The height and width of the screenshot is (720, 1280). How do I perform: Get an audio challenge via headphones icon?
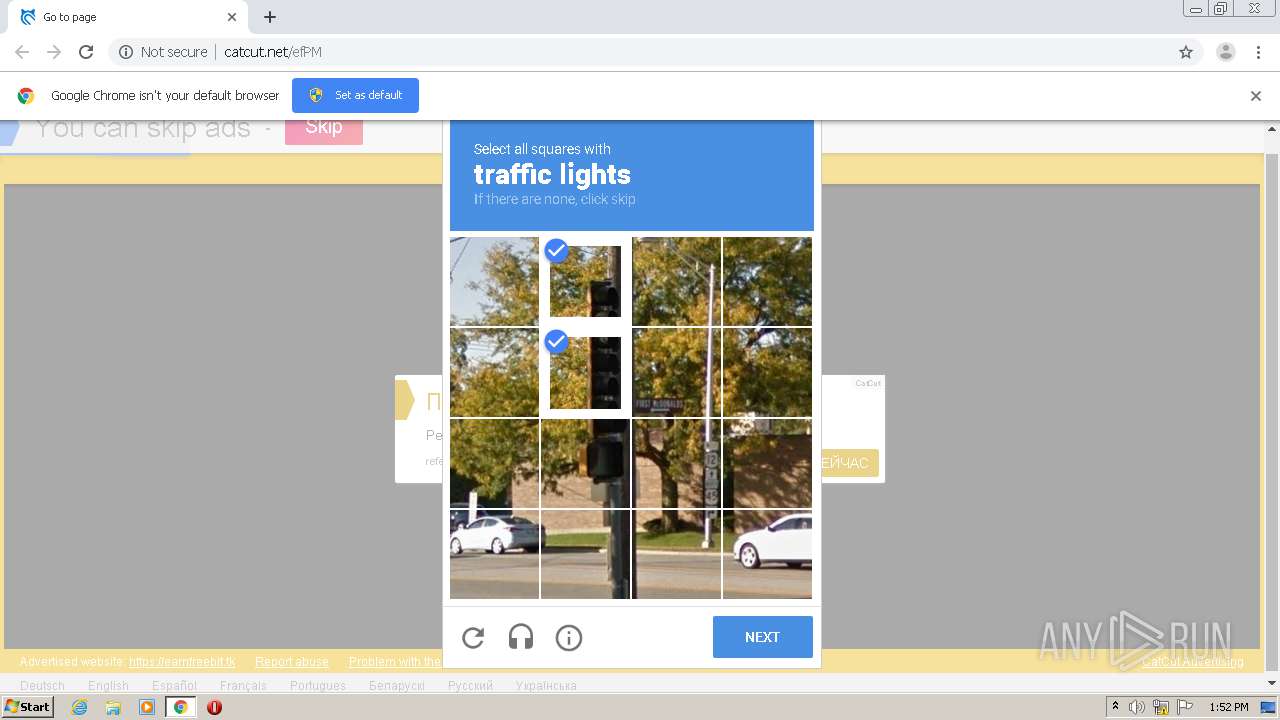[x=521, y=637]
